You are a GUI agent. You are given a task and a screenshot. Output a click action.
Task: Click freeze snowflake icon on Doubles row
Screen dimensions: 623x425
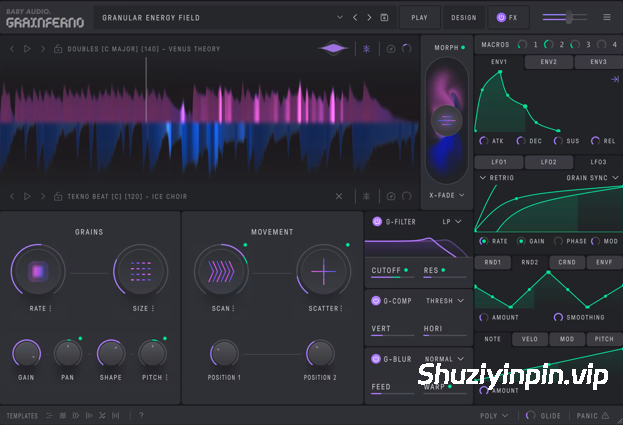(366, 48)
